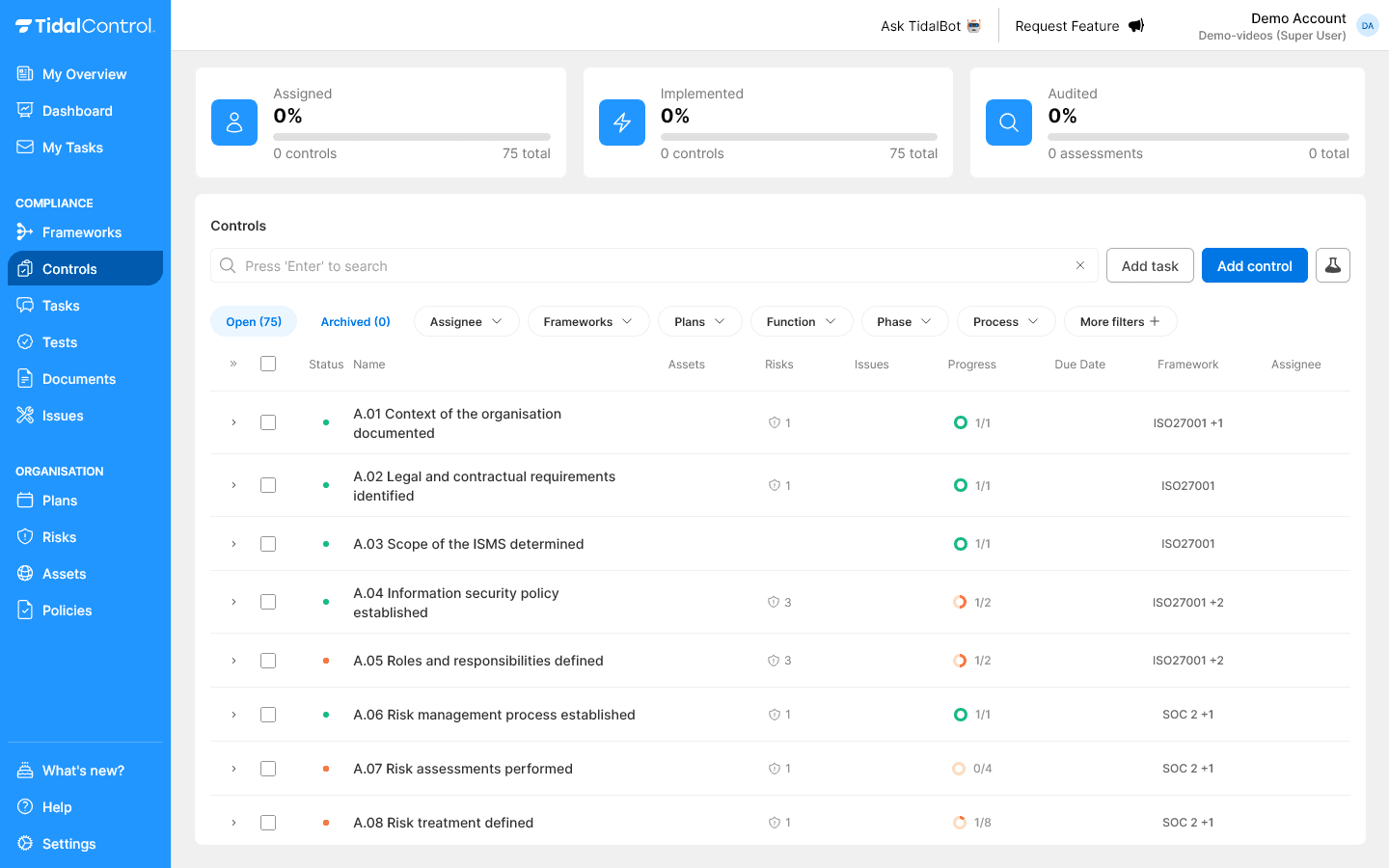
Task: Click the Implemented progress bar
Action: tap(799, 136)
